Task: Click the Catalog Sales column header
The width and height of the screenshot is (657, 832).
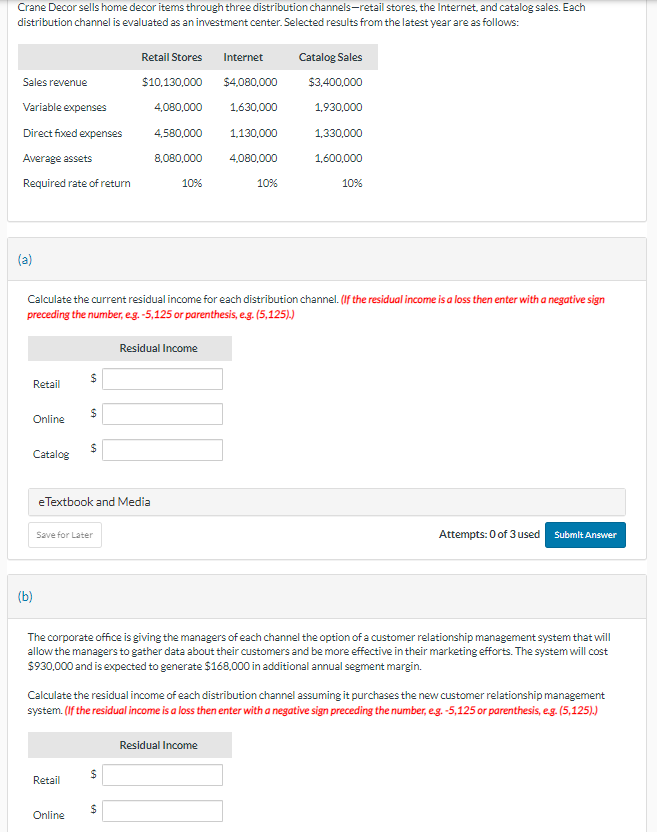Action: 330,57
